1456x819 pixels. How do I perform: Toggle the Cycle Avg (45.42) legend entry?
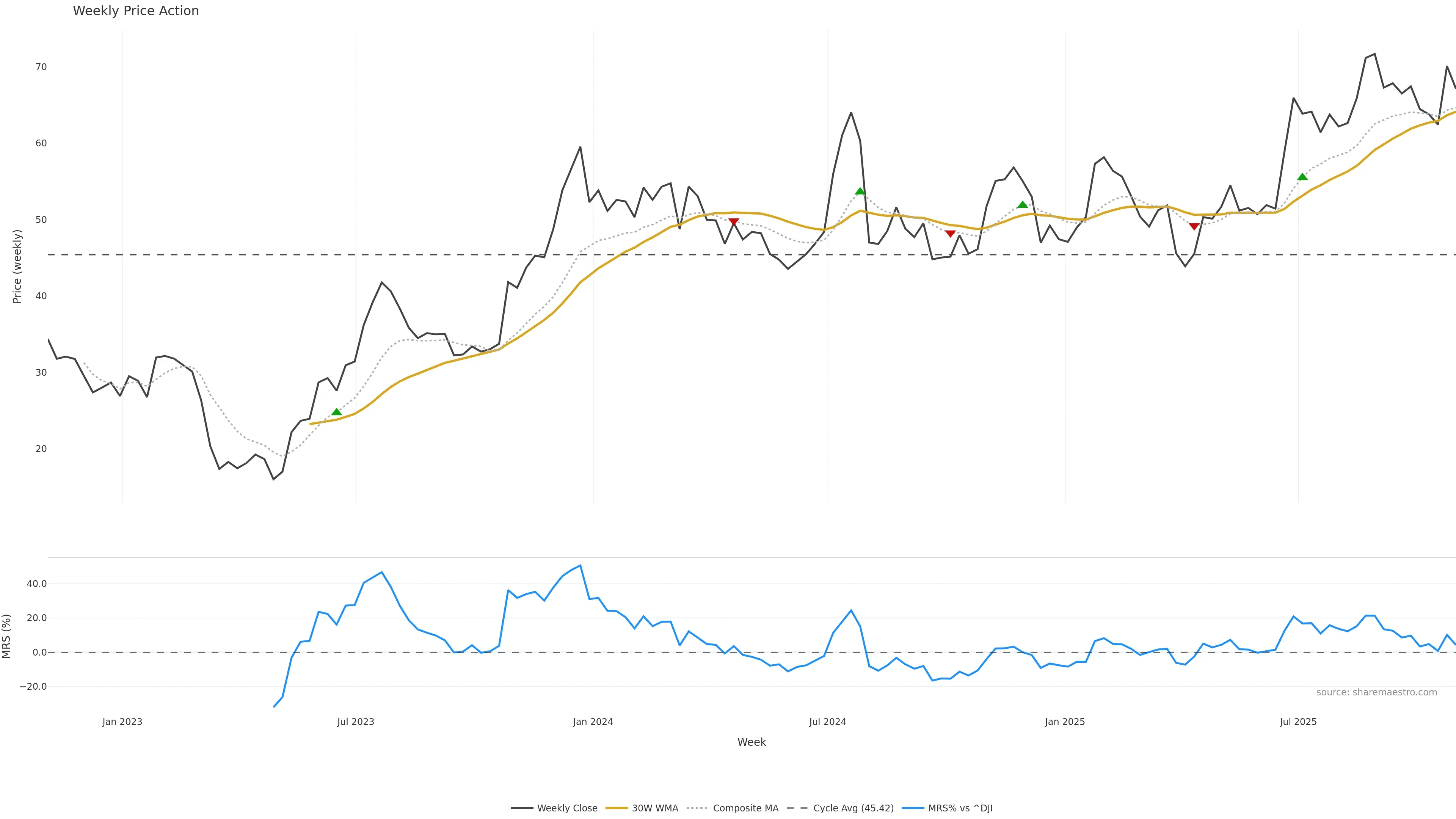click(x=853, y=808)
